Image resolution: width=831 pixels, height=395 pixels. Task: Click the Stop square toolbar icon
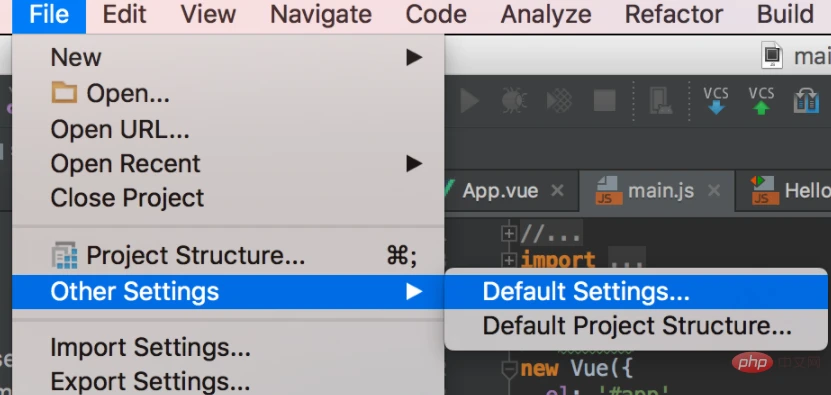604,100
